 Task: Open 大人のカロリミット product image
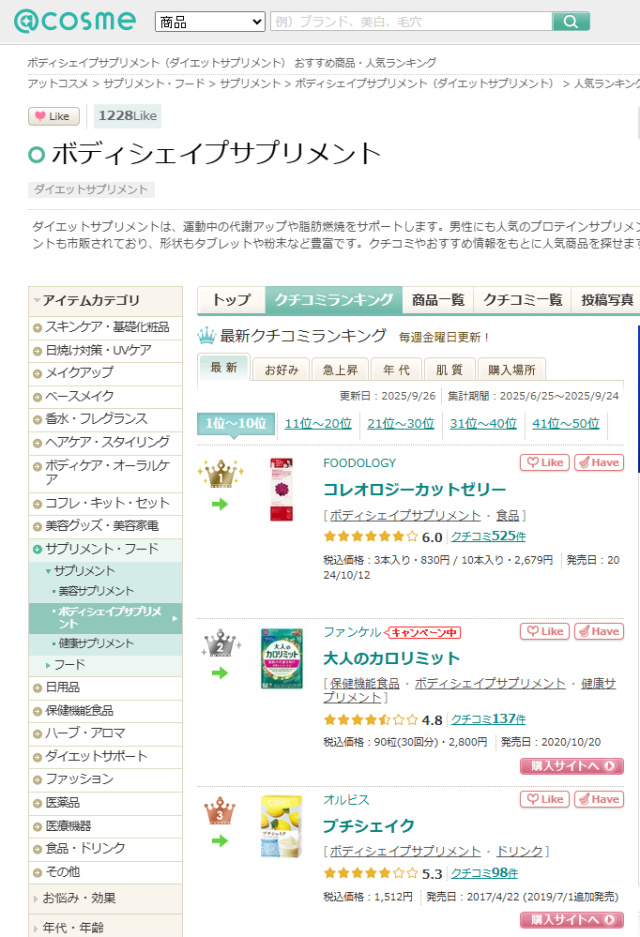pyautogui.click(x=281, y=659)
